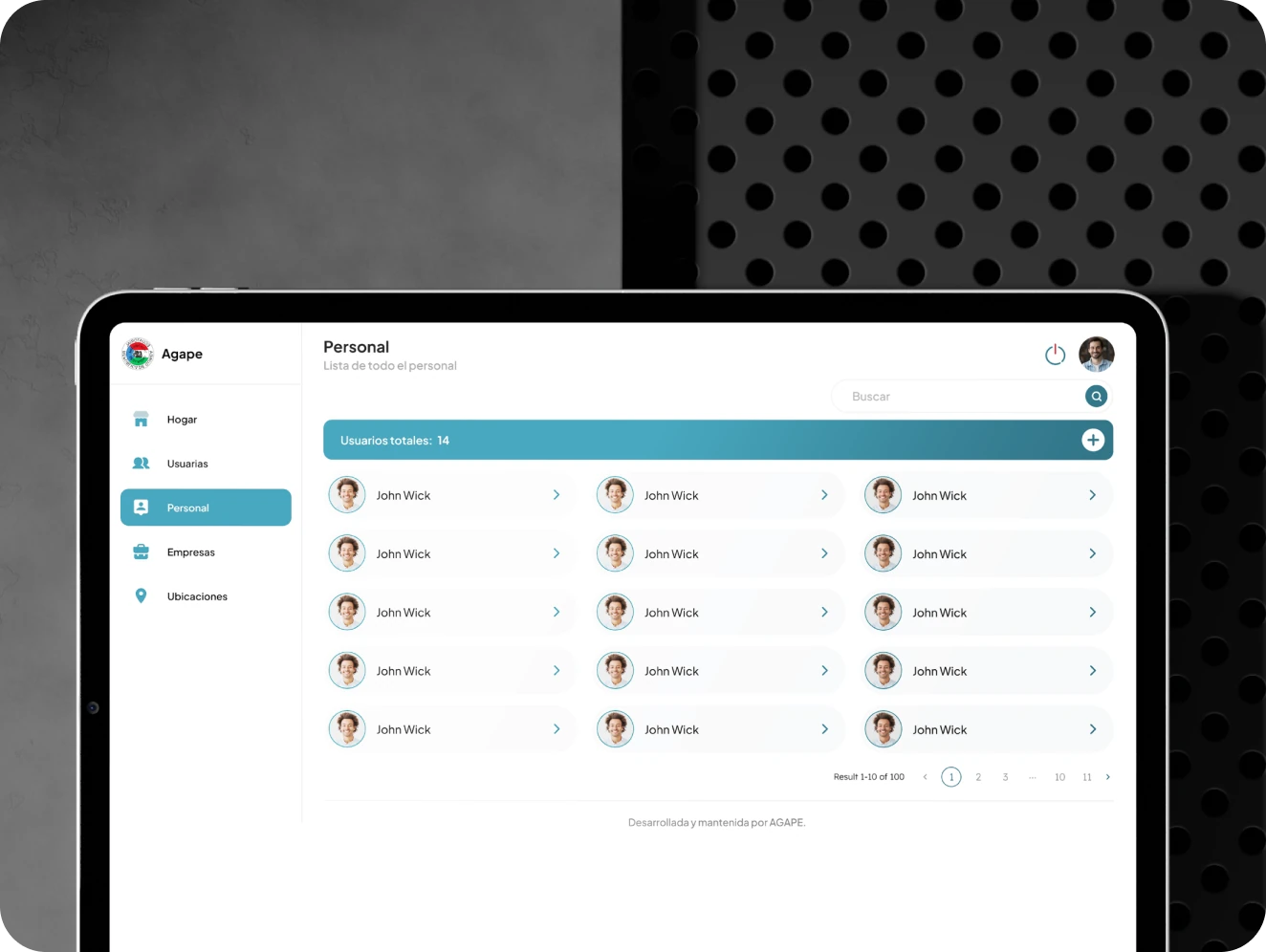Go to previous results page arrow
This screenshot has width=1266, height=952.
(925, 777)
